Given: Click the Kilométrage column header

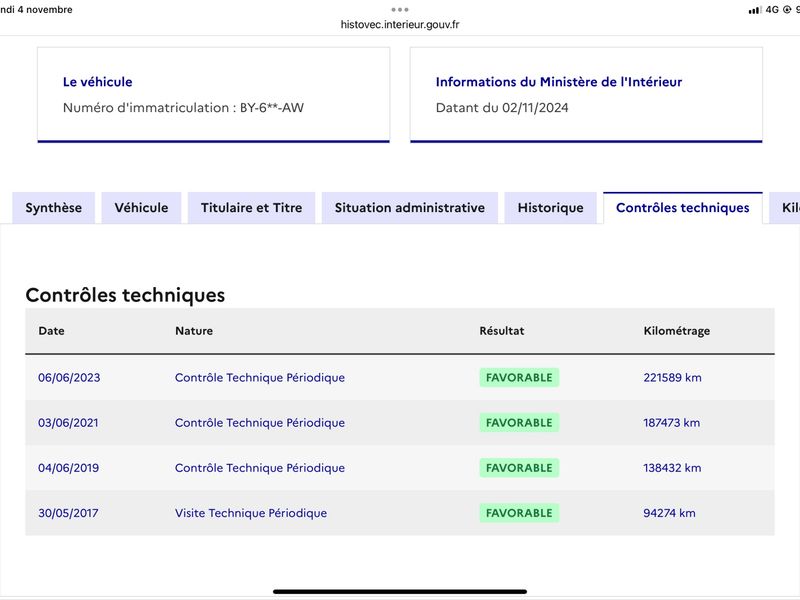Looking at the screenshot, I should [677, 331].
